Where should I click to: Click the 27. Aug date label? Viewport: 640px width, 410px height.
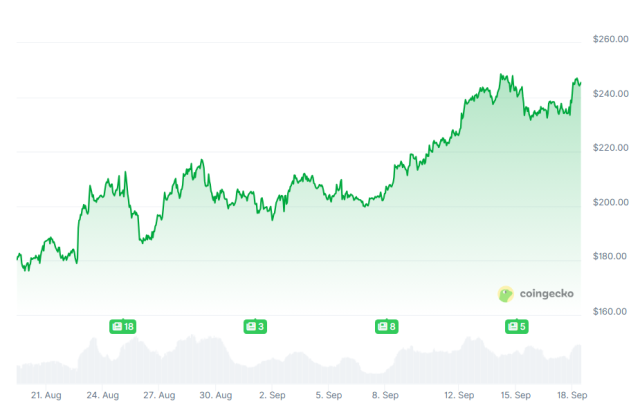tap(160, 395)
